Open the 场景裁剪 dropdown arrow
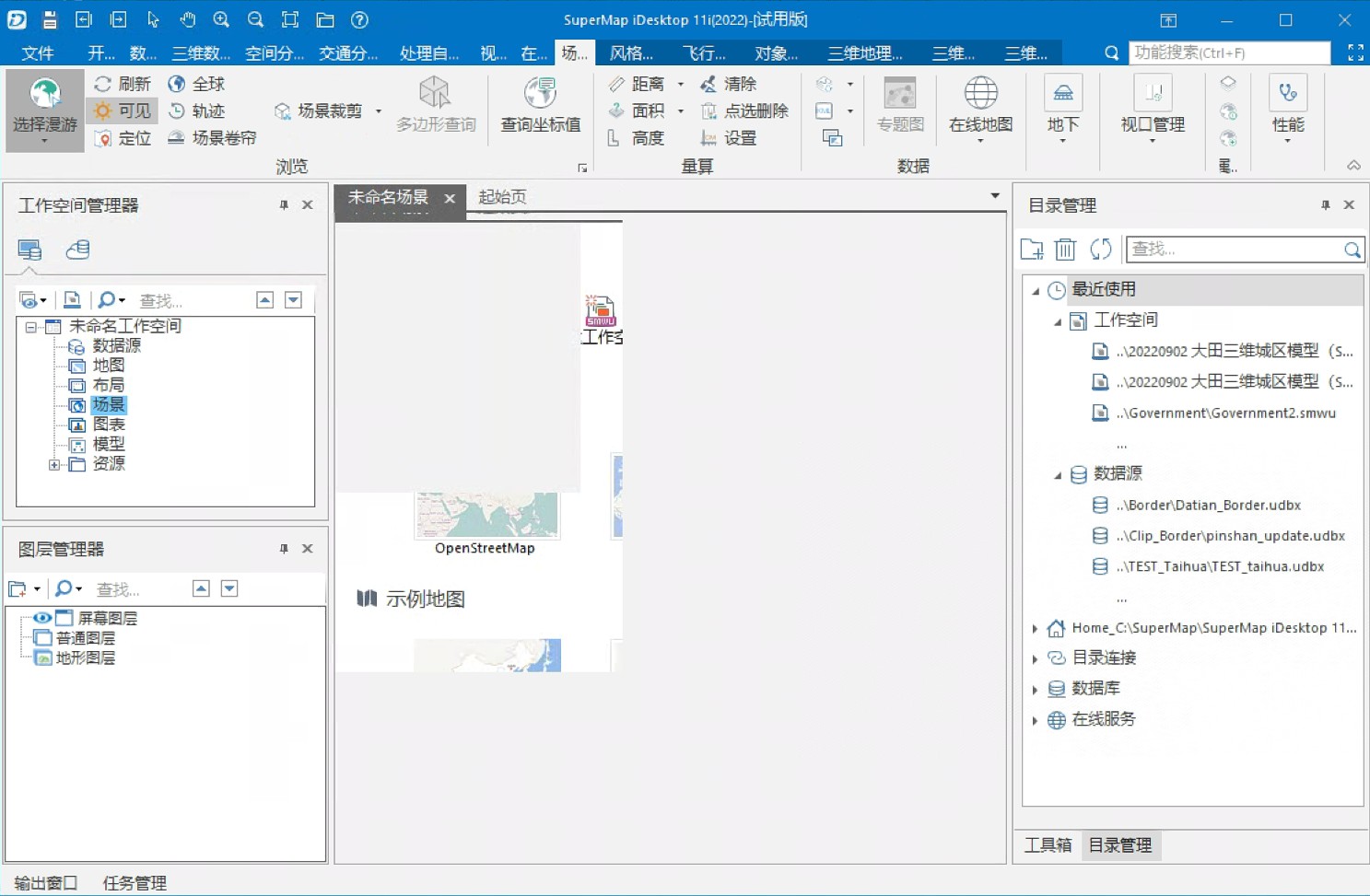The height and width of the screenshot is (896, 1370). pyautogui.click(x=379, y=111)
